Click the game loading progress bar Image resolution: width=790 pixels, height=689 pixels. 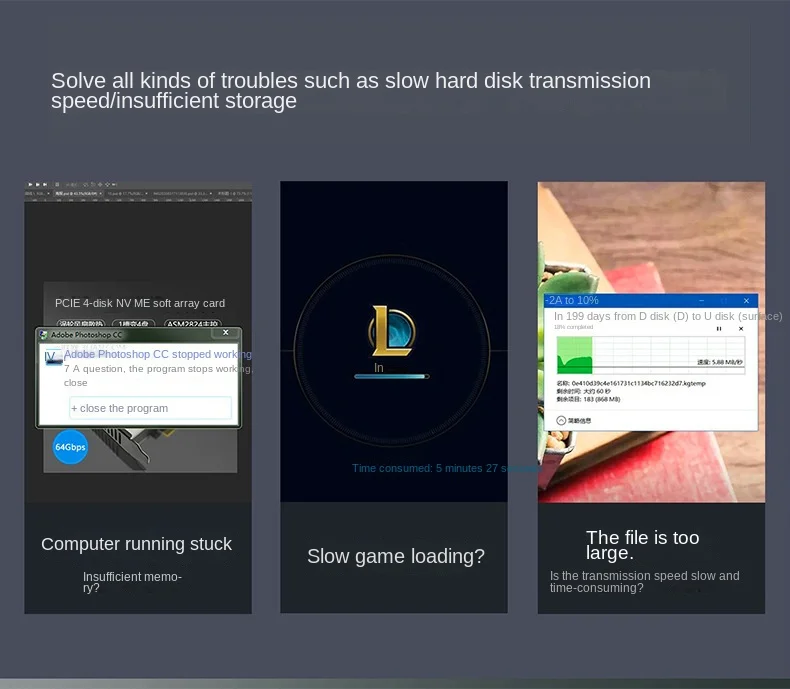pyautogui.click(x=392, y=377)
